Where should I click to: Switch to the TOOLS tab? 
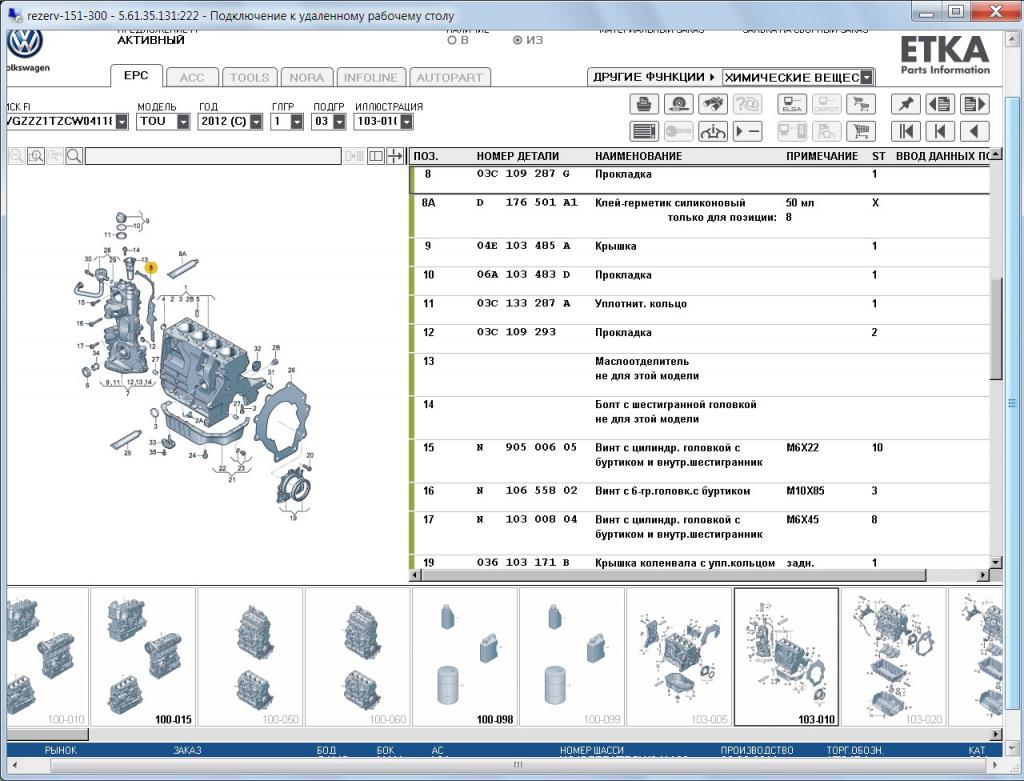[x=249, y=78]
